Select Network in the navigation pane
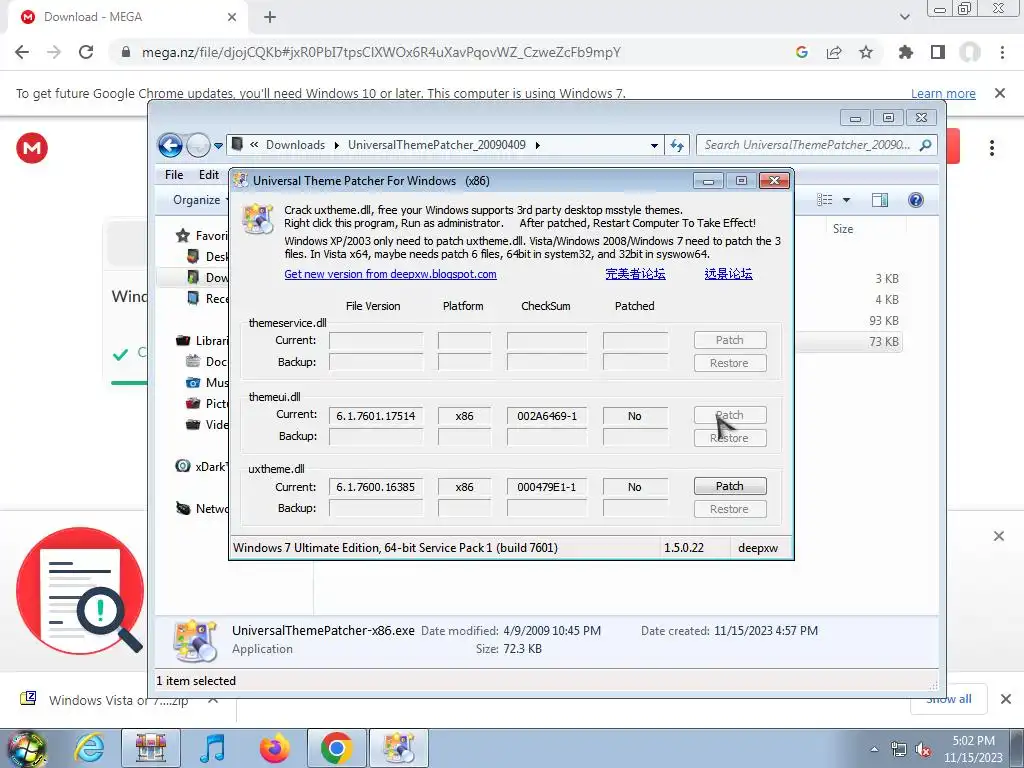Viewport: 1024px width, 768px height. [202, 509]
